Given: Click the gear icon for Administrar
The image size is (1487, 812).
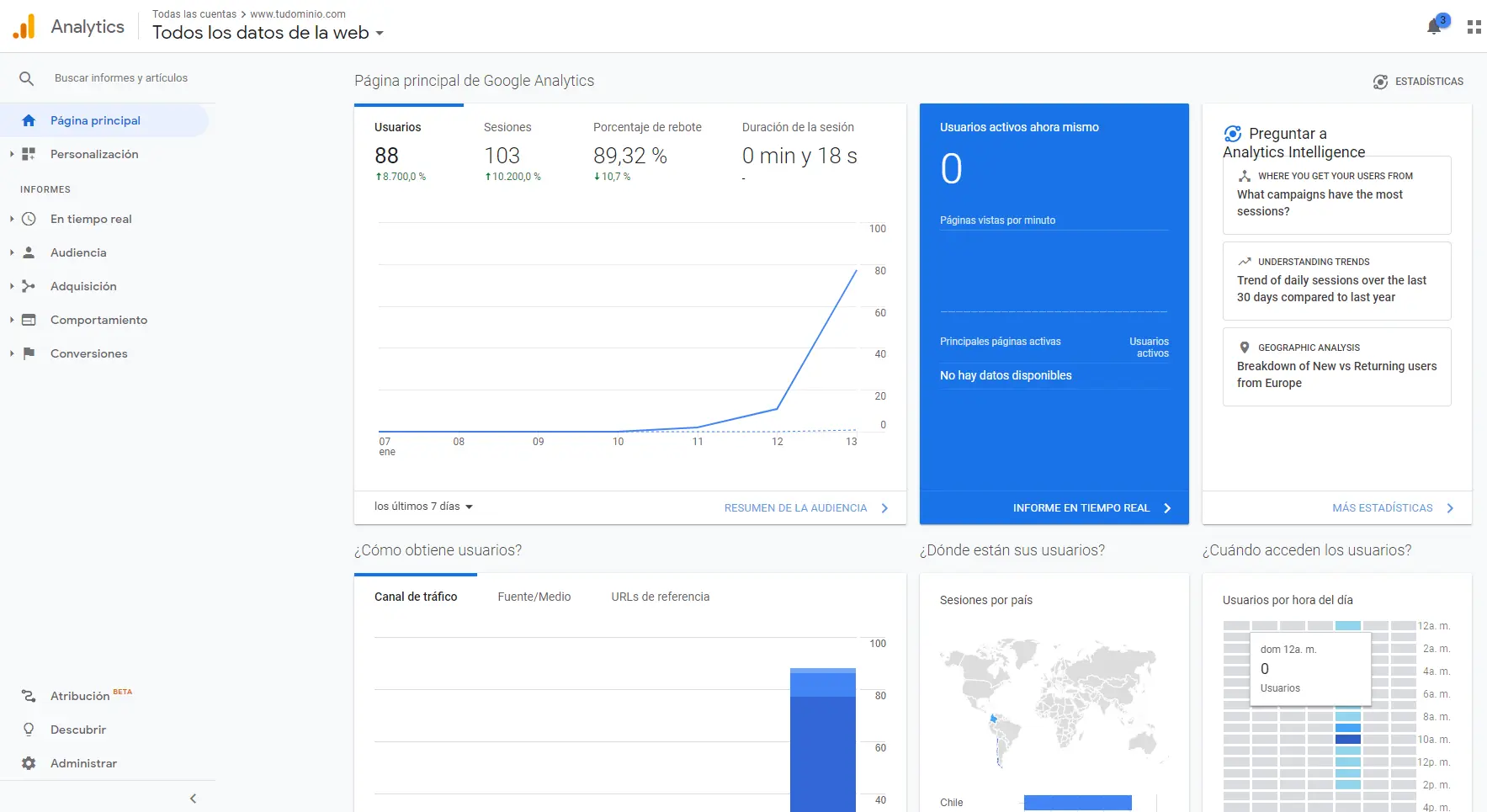Looking at the screenshot, I should point(29,763).
